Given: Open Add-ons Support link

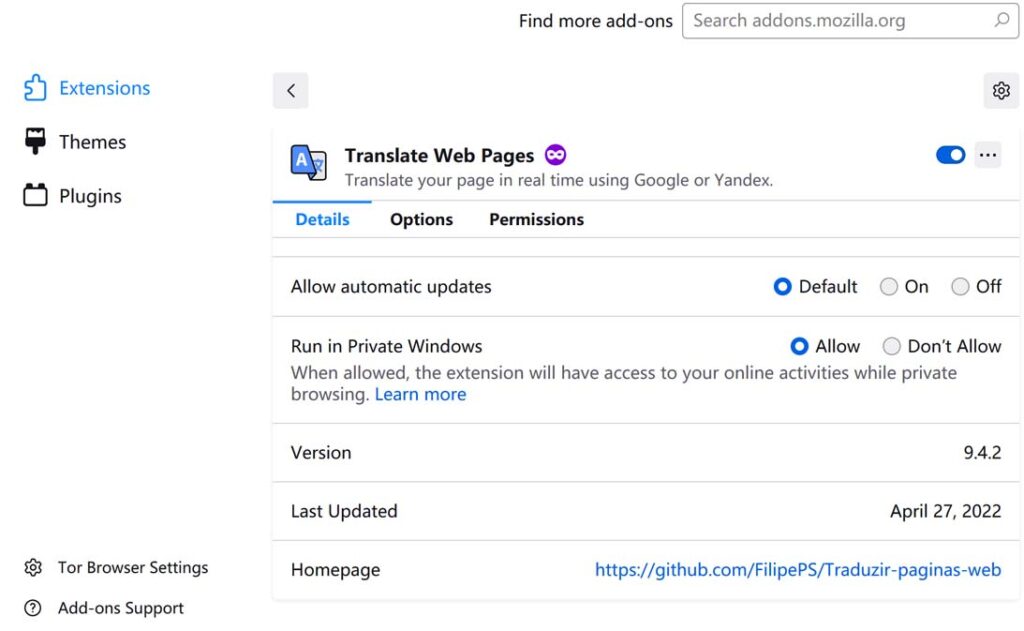Looking at the screenshot, I should tap(121, 607).
